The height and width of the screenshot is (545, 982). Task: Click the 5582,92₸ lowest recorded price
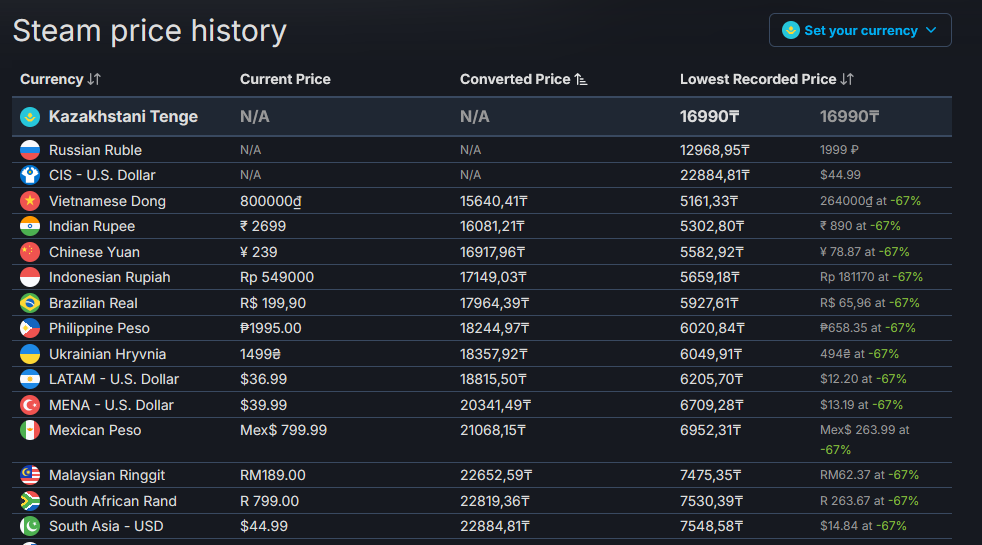click(711, 252)
